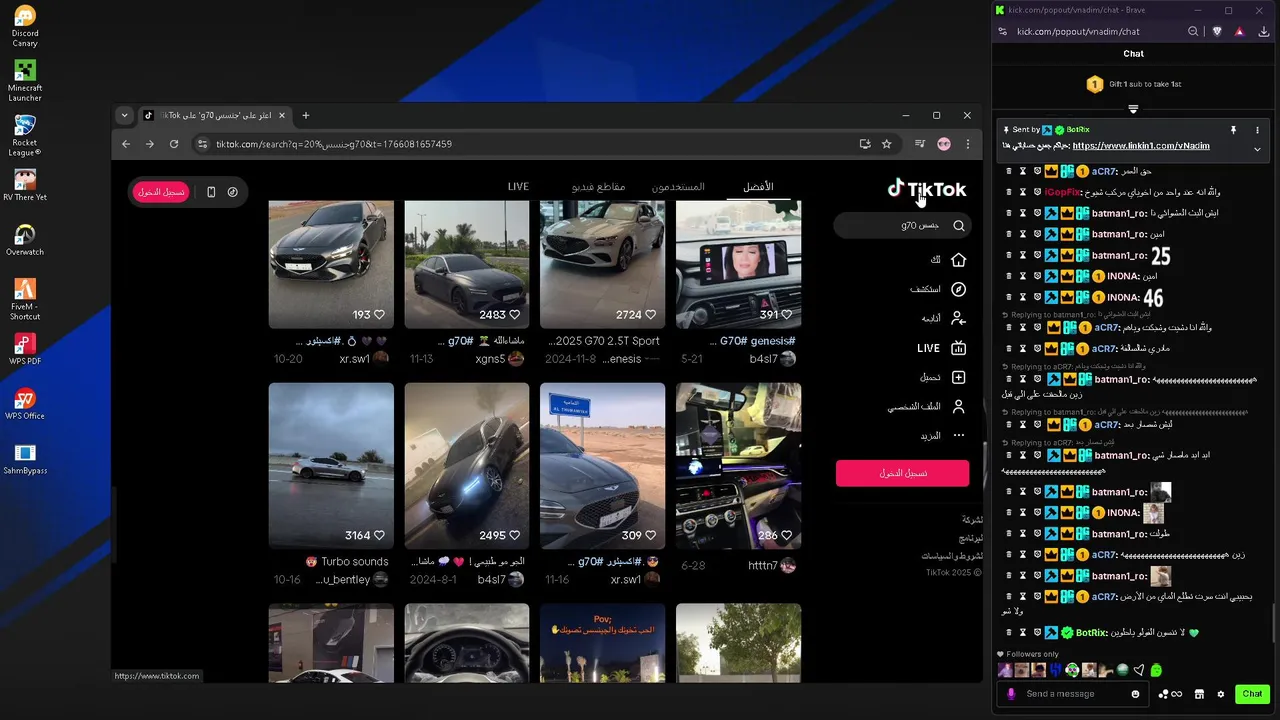Click the pink login button in sidebar

(x=902, y=473)
